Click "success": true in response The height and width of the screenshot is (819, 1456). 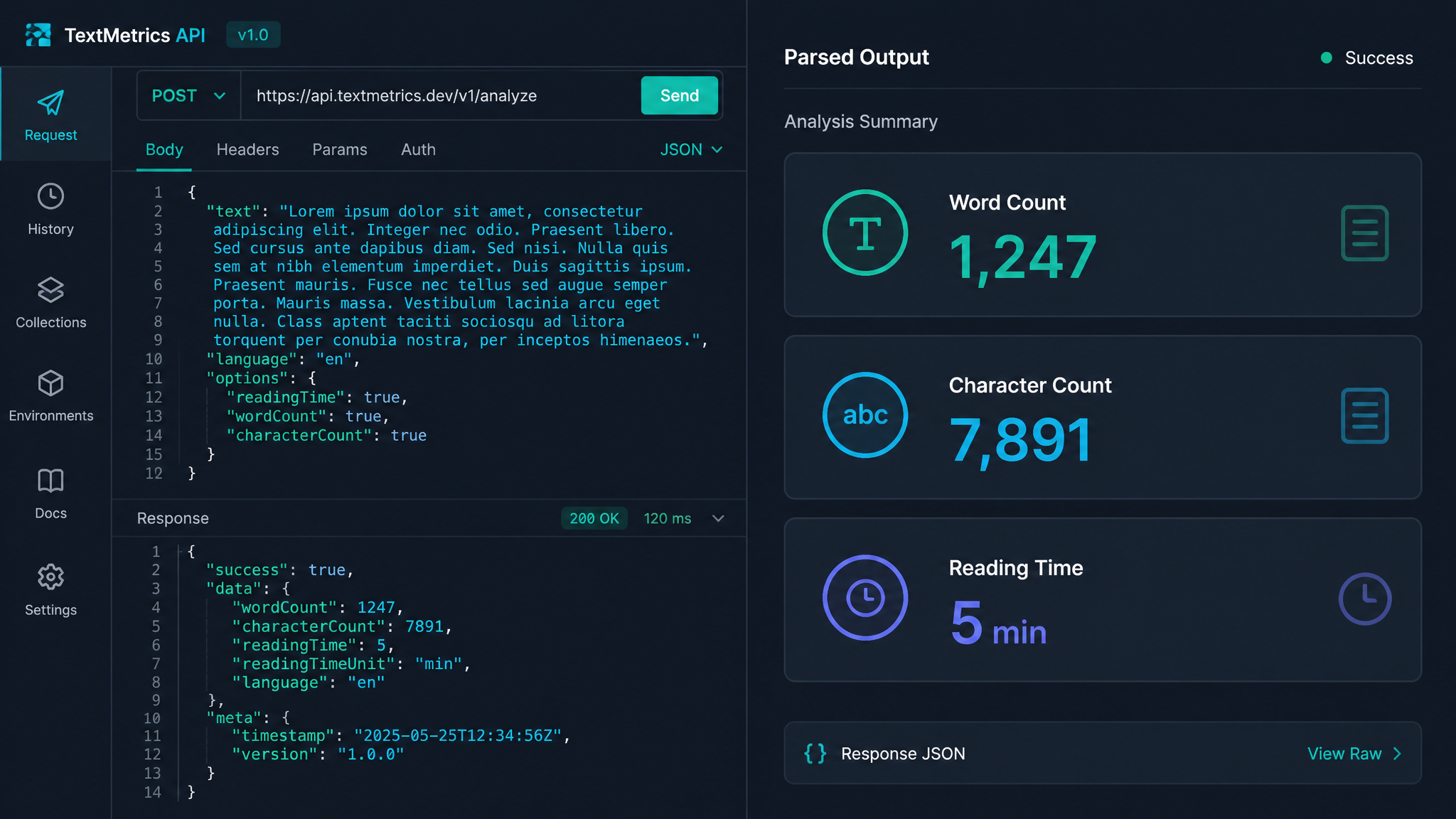pyautogui.click(x=279, y=570)
